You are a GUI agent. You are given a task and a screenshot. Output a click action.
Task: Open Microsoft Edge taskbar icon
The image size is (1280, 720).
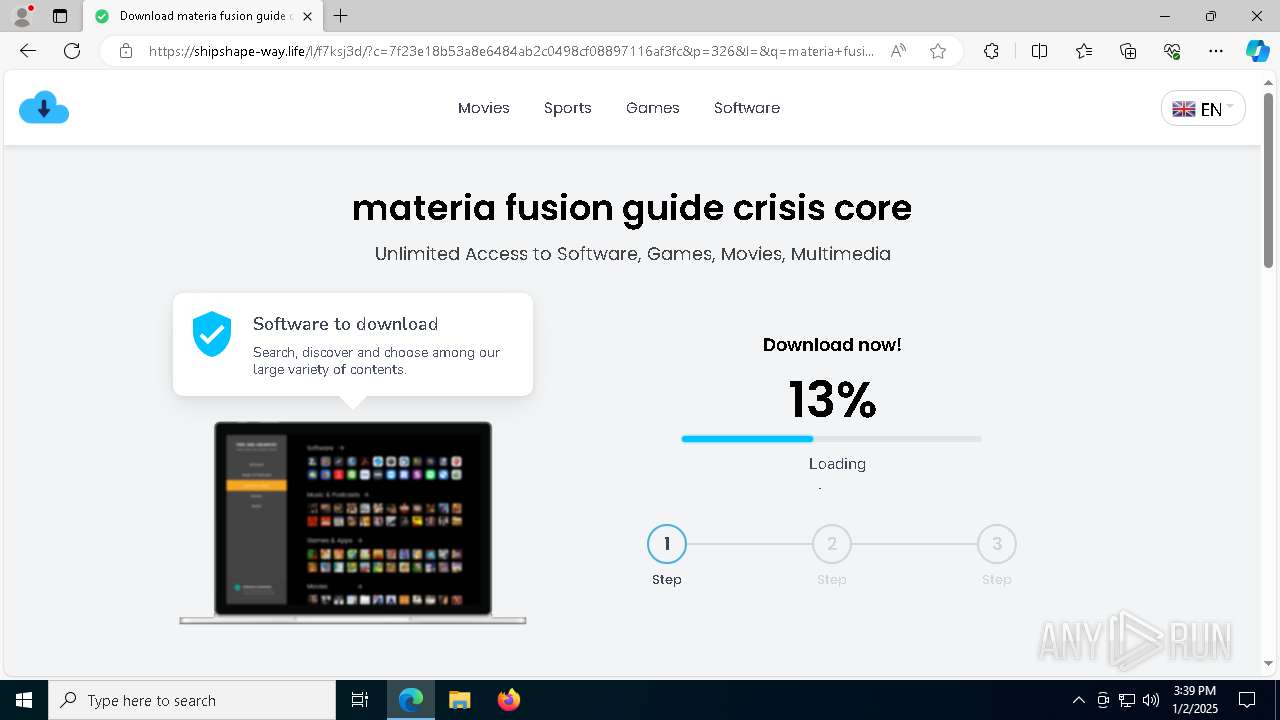click(x=411, y=700)
